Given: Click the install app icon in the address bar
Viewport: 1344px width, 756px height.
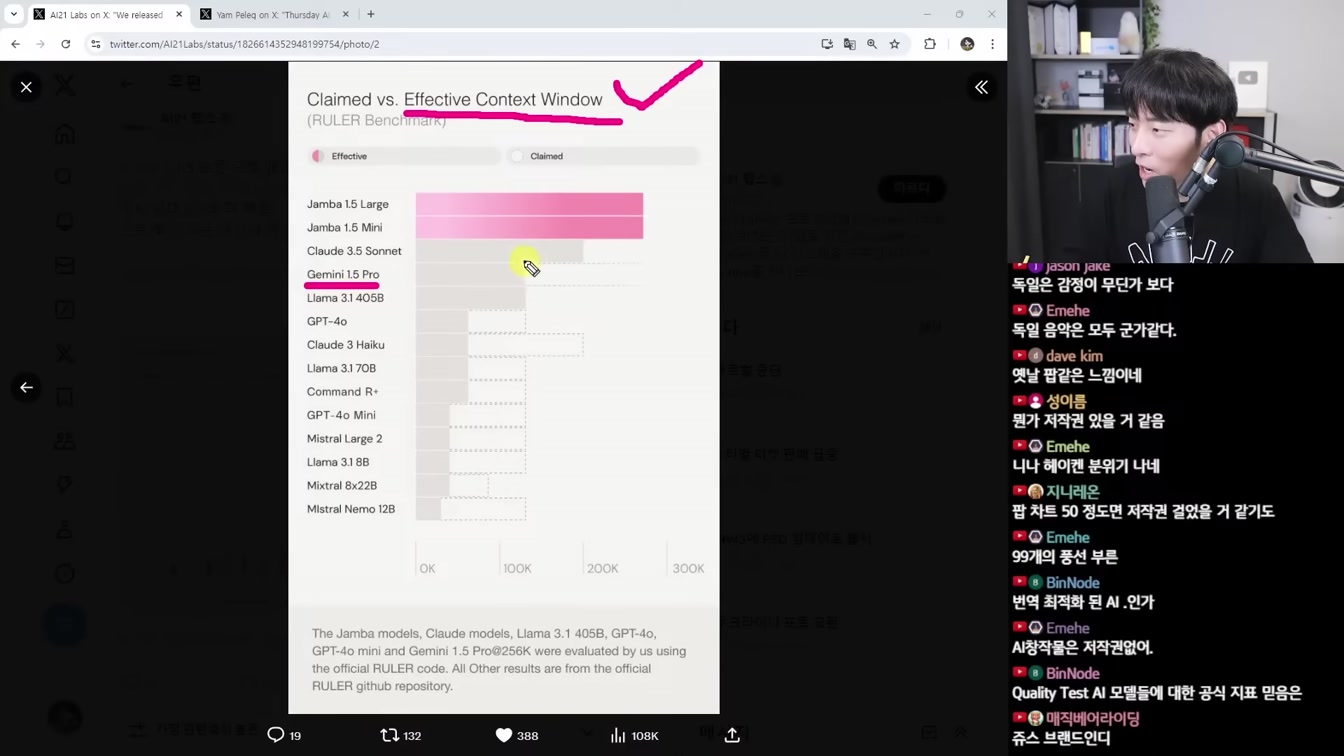Looking at the screenshot, I should coord(827,44).
